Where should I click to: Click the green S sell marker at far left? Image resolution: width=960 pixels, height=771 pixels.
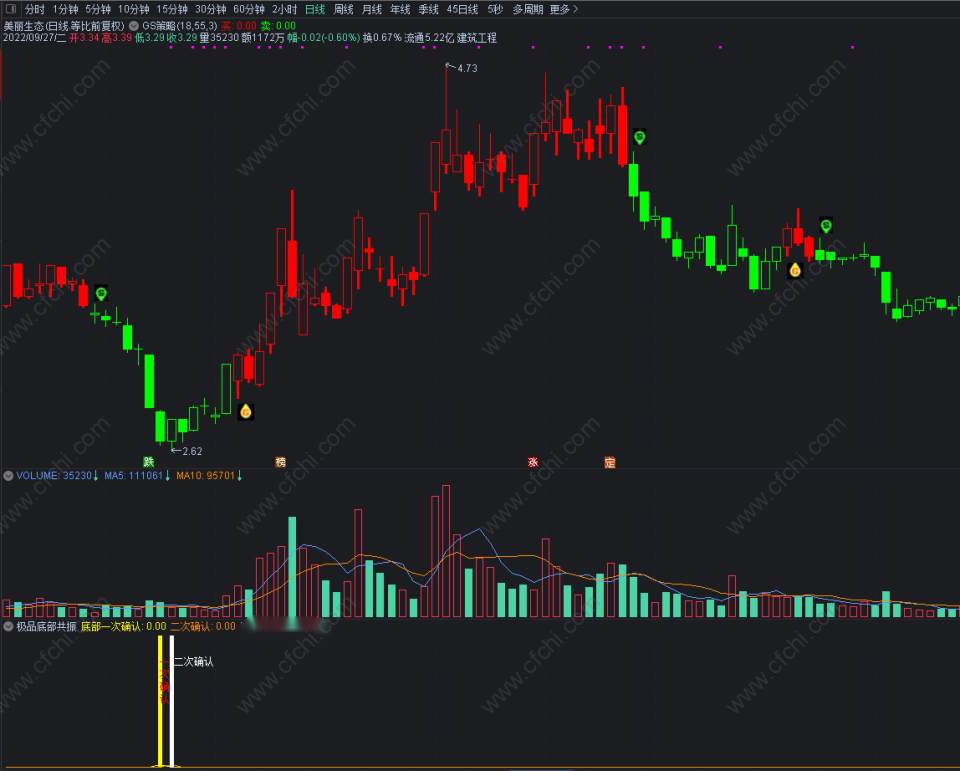101,293
